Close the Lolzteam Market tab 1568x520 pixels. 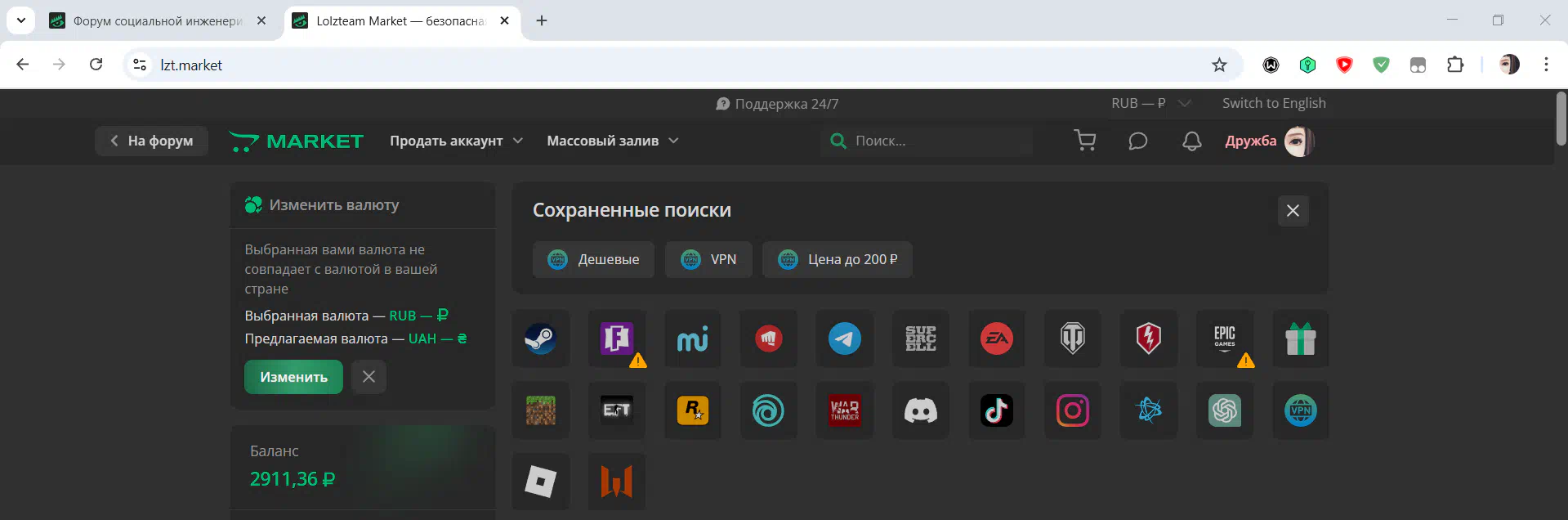[x=505, y=20]
